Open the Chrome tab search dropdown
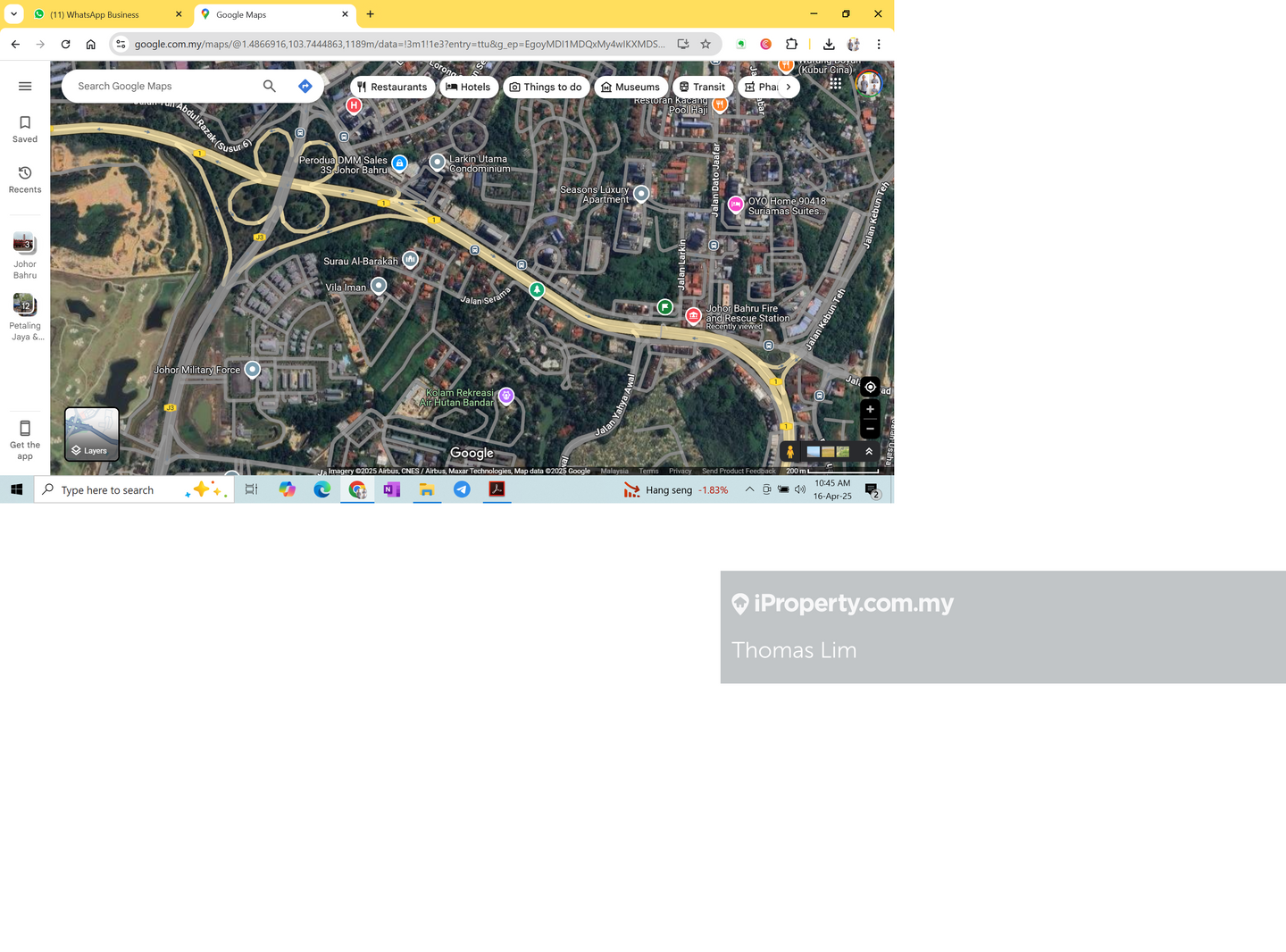This screenshot has width=1286, height=952. 13,14
